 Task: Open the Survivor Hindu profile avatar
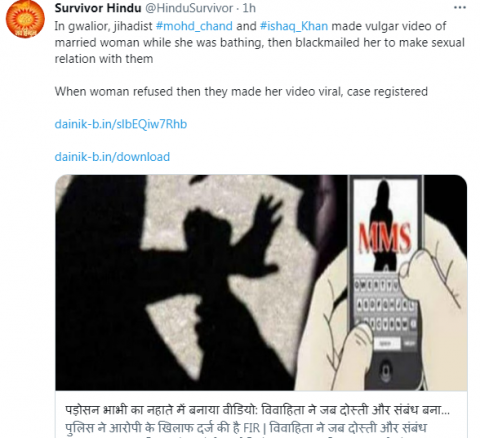tap(25, 19)
